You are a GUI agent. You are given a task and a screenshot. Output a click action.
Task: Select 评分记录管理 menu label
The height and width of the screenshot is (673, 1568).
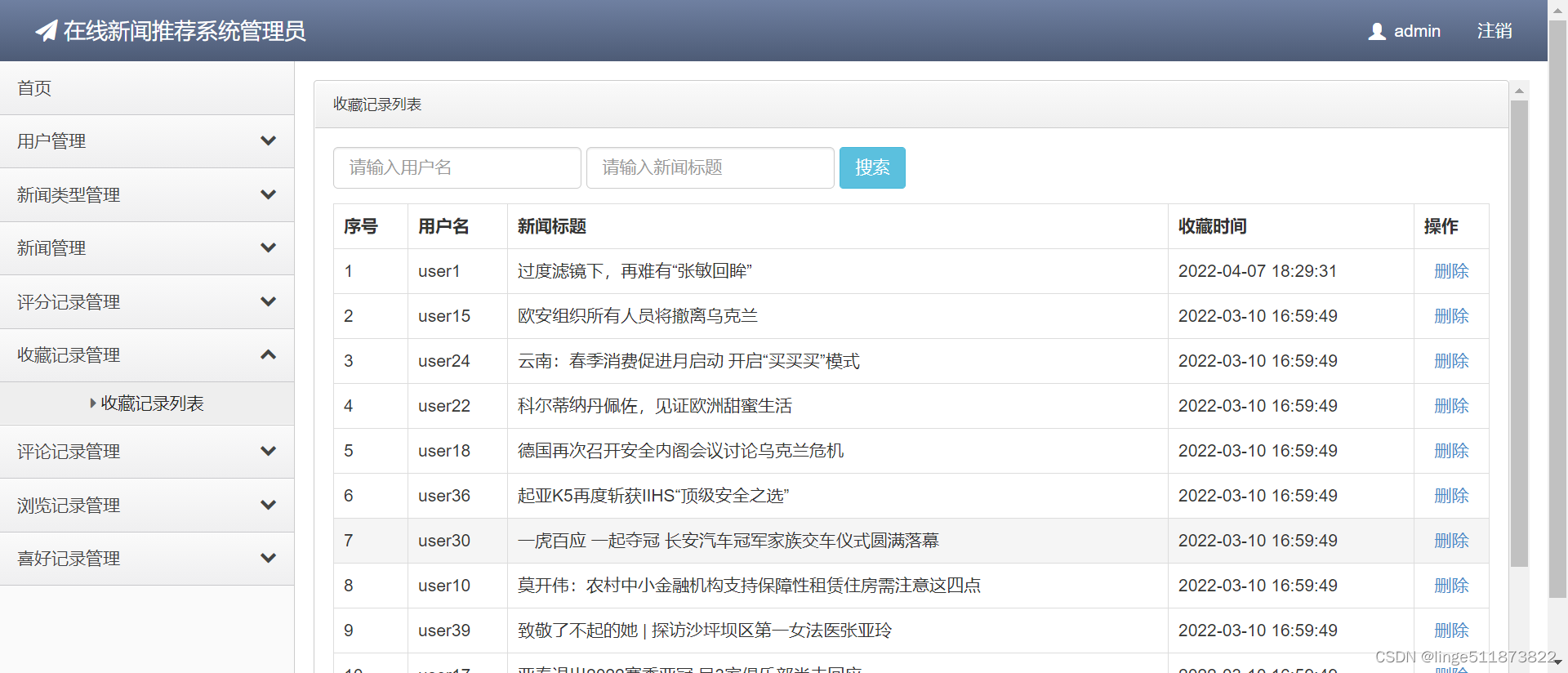click(x=69, y=302)
